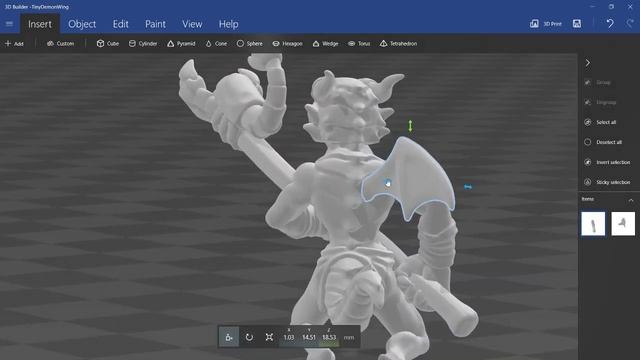Click the blue horizontal move arrow
This screenshot has height=360, width=640.
[468, 187]
